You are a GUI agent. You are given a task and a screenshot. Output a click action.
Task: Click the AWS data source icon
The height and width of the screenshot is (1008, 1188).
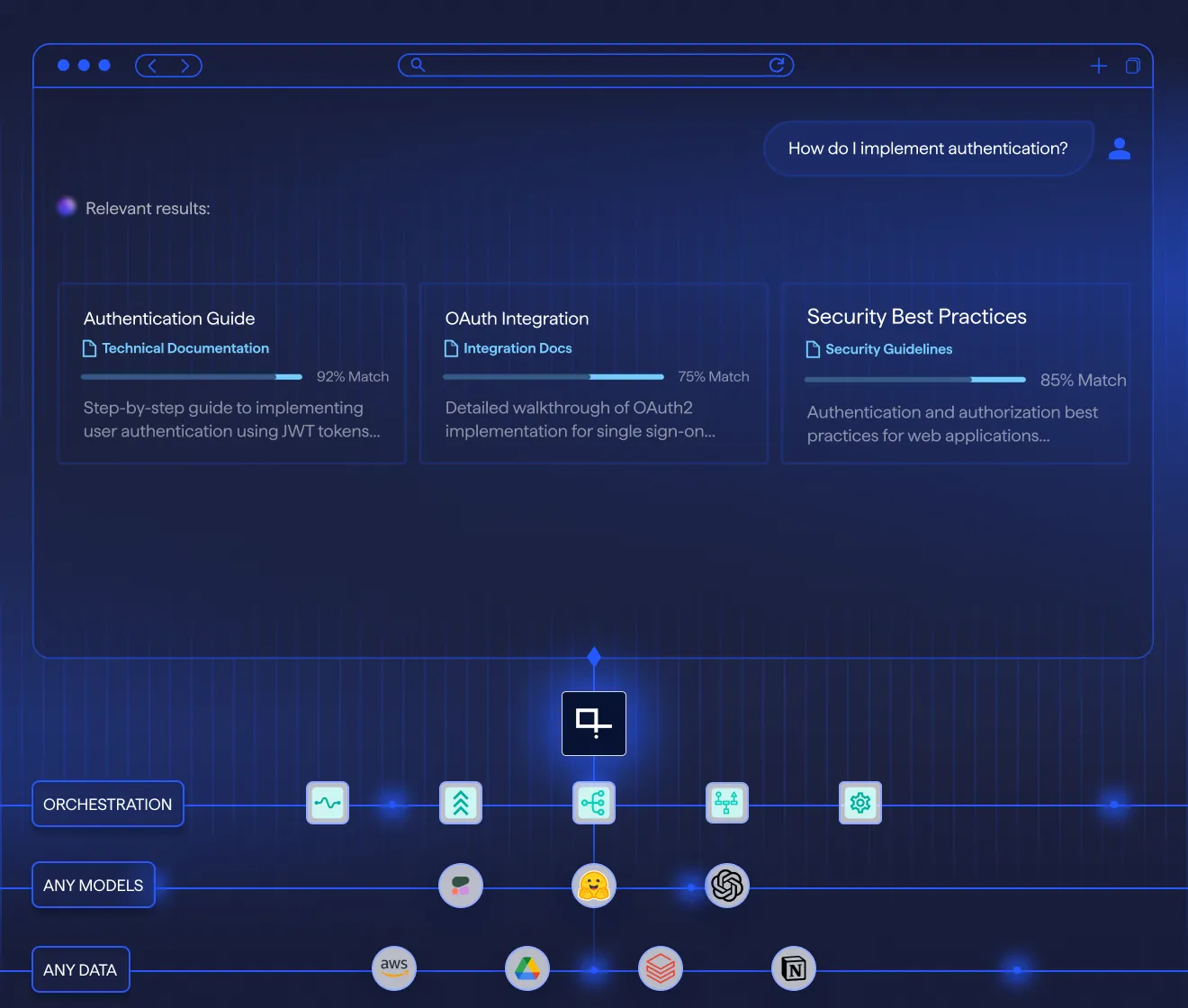coord(393,968)
